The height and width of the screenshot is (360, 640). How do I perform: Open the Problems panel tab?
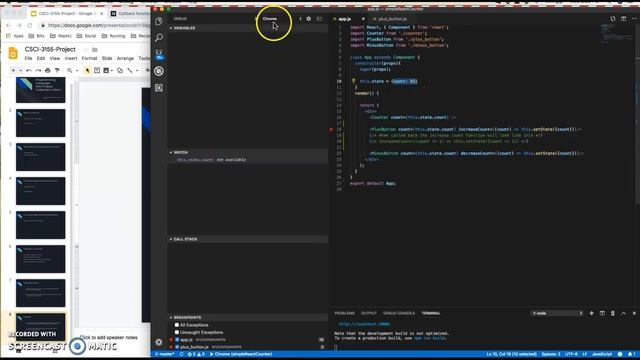pyautogui.click(x=344, y=313)
